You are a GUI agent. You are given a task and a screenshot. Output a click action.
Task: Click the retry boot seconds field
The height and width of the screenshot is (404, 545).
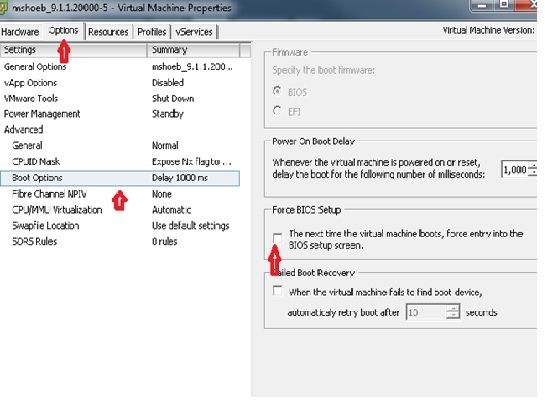click(426, 312)
